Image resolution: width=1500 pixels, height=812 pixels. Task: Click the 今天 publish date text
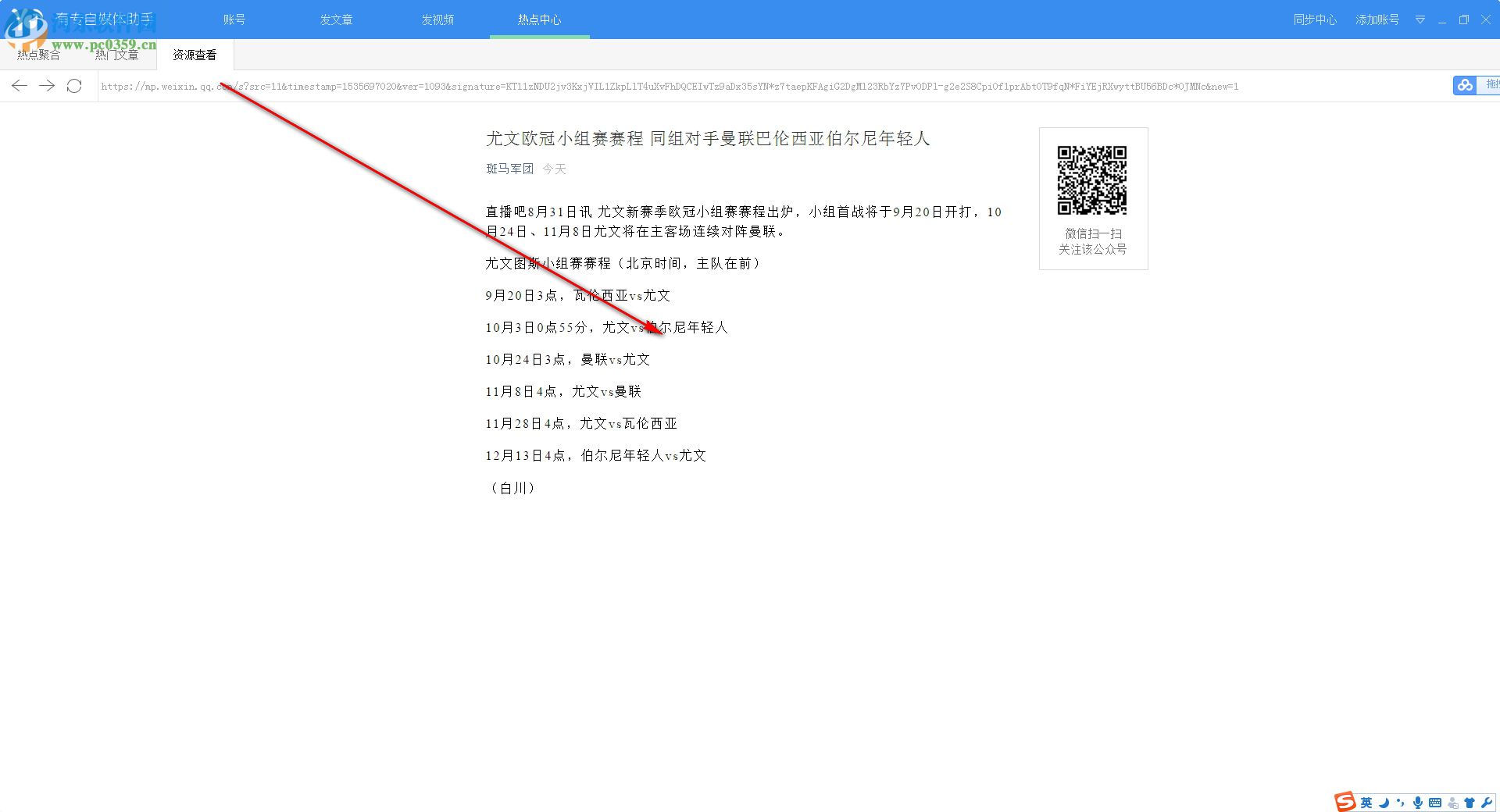tap(554, 169)
